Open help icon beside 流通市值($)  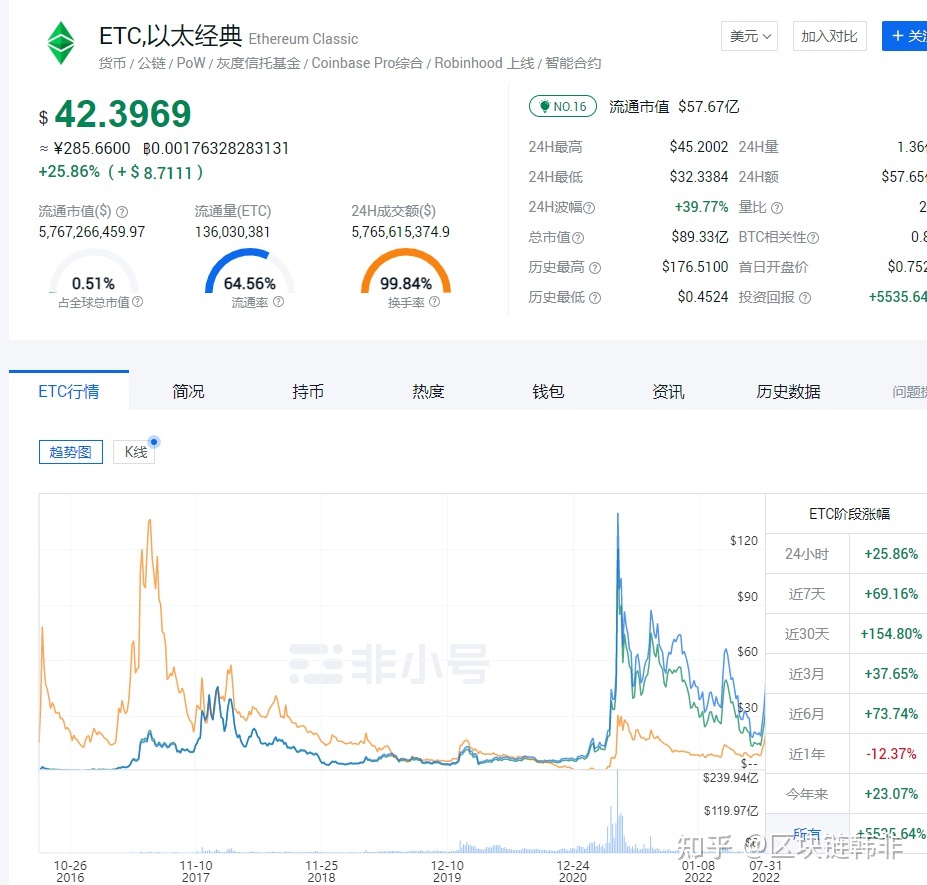[122, 212]
